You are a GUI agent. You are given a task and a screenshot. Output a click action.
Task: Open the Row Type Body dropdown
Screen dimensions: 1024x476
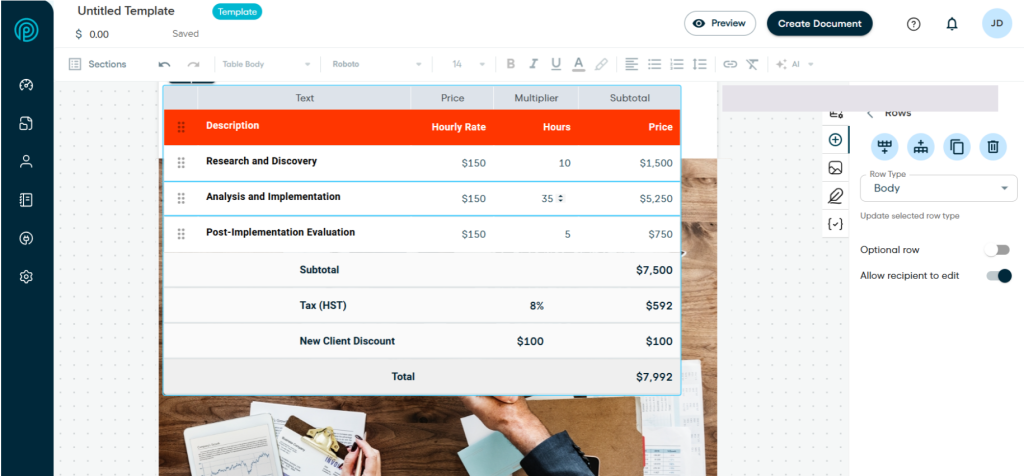[938, 188]
